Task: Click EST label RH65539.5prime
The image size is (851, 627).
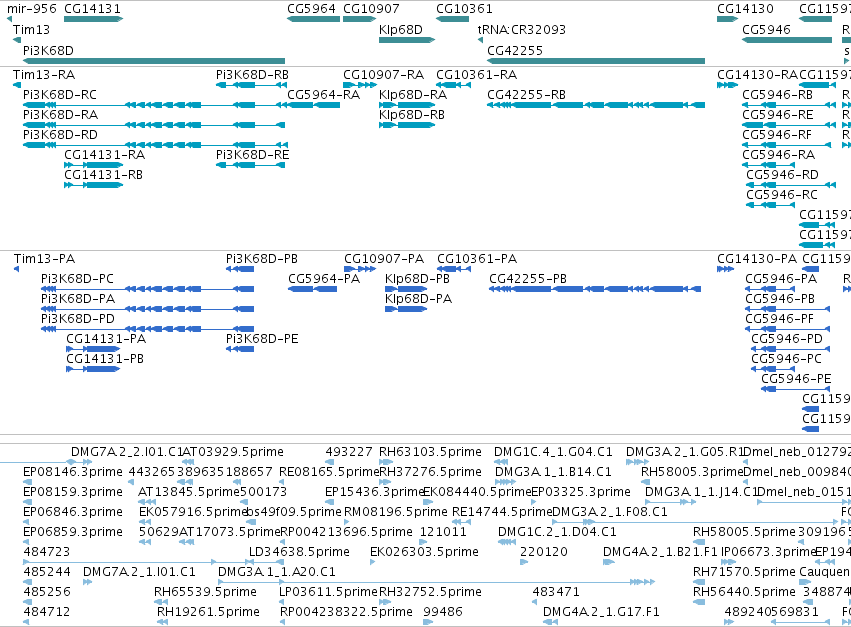Action: coord(205,592)
